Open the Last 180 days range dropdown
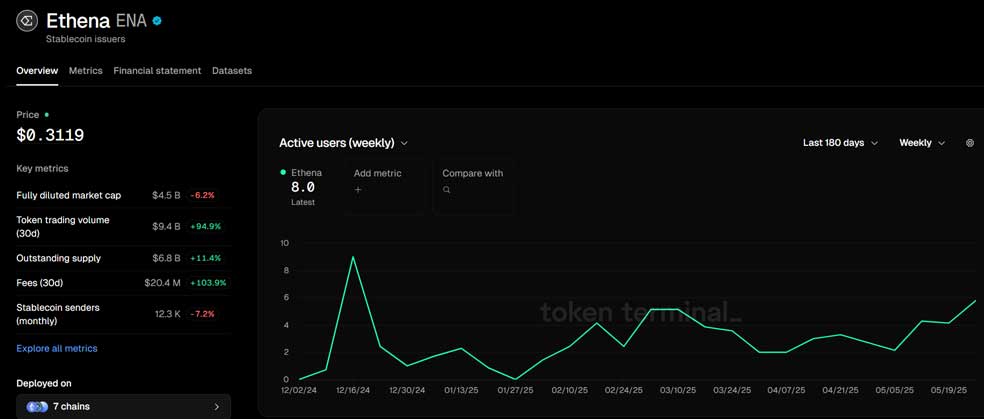Screen dimensions: 984x419 tap(840, 143)
